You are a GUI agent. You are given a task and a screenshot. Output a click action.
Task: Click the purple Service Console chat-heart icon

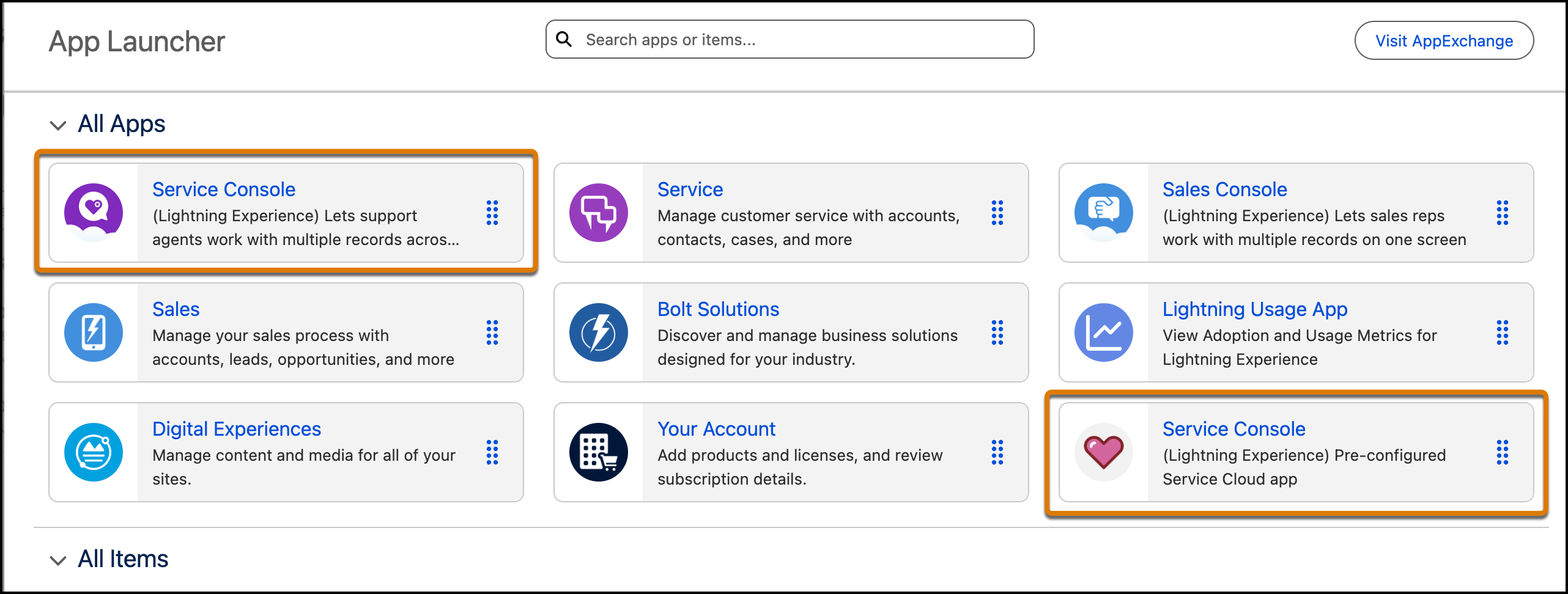[x=94, y=213]
